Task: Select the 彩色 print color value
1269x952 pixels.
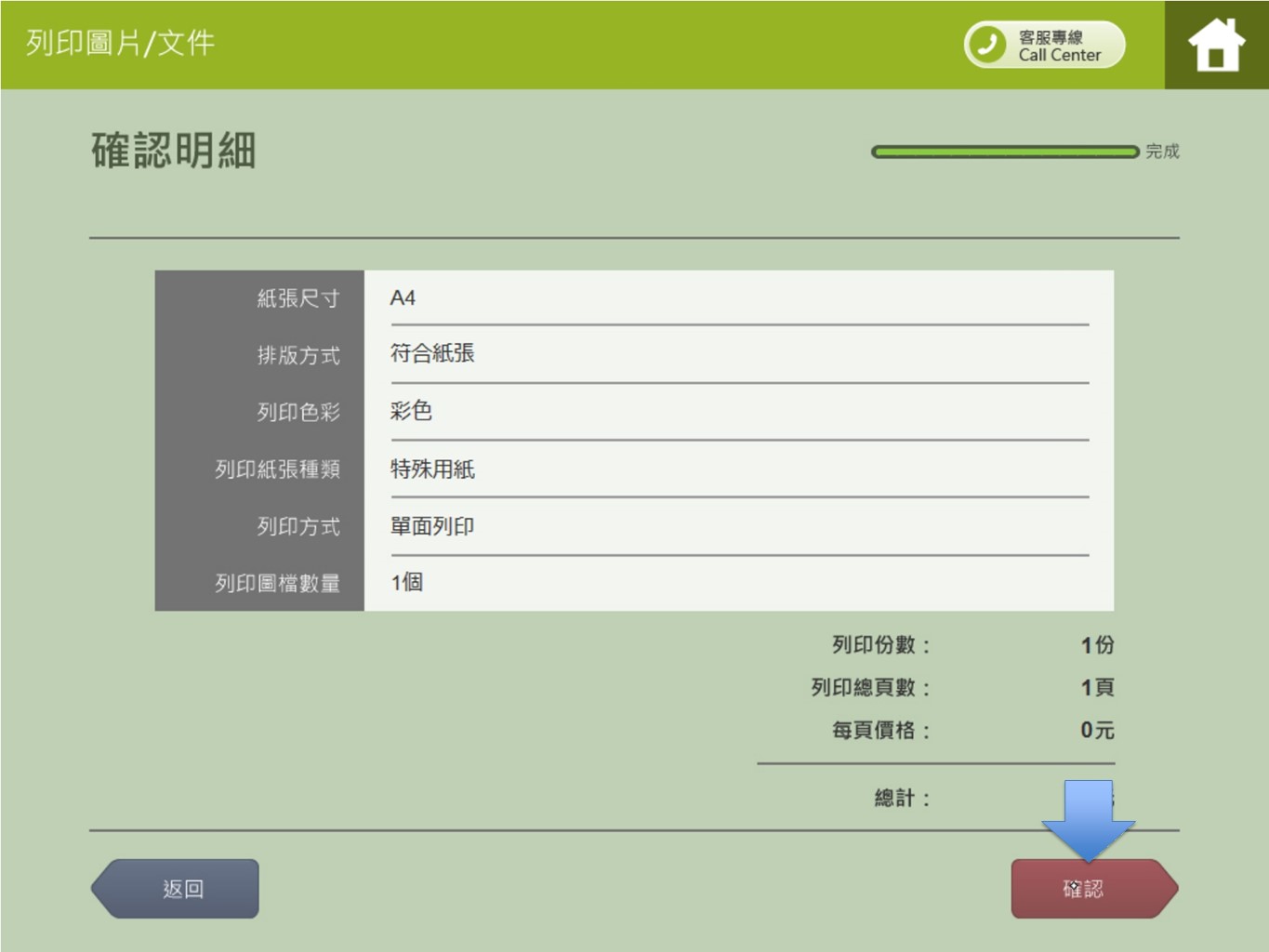Action: pos(411,411)
